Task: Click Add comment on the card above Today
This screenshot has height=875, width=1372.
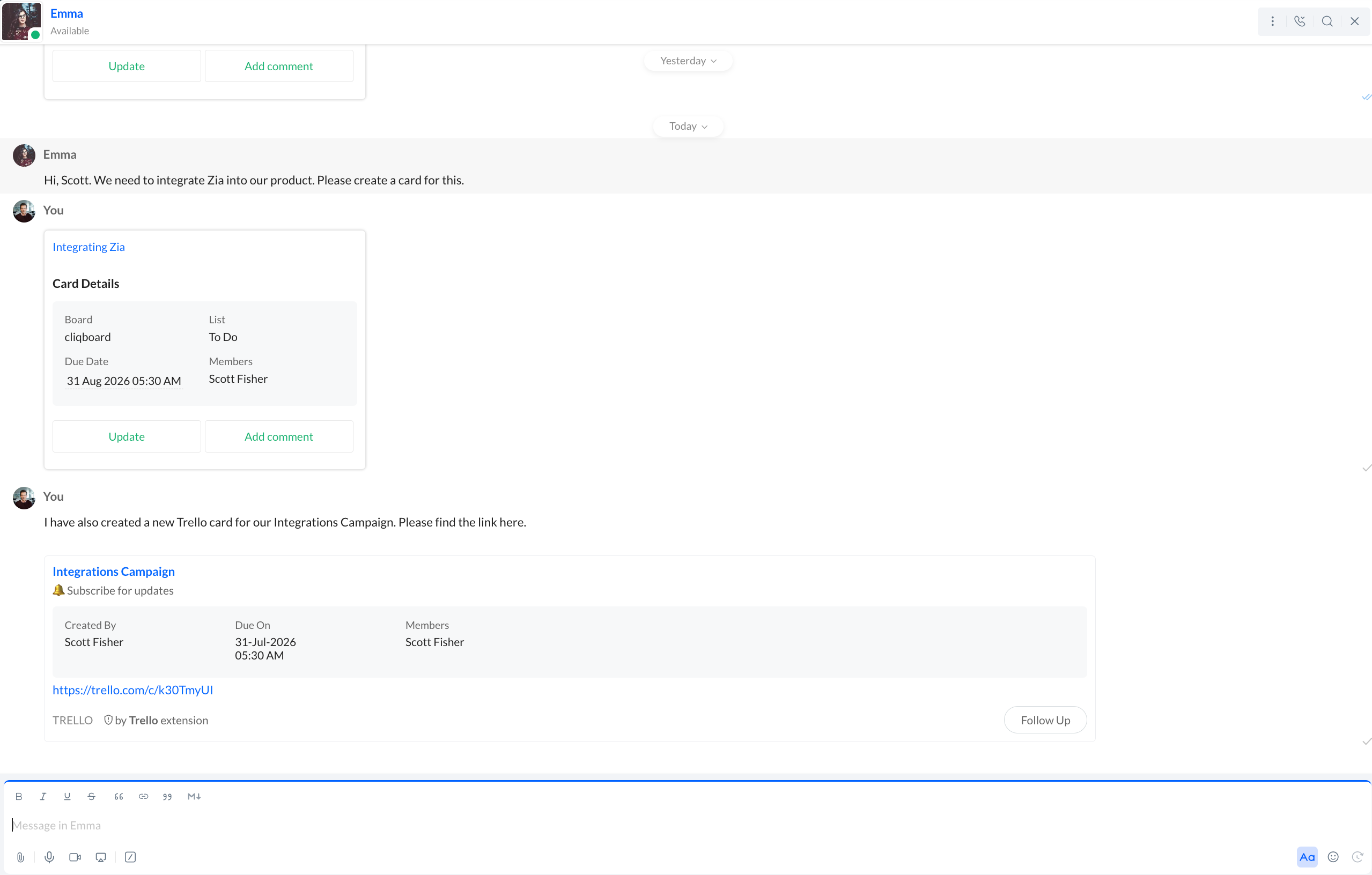Action: click(278, 66)
